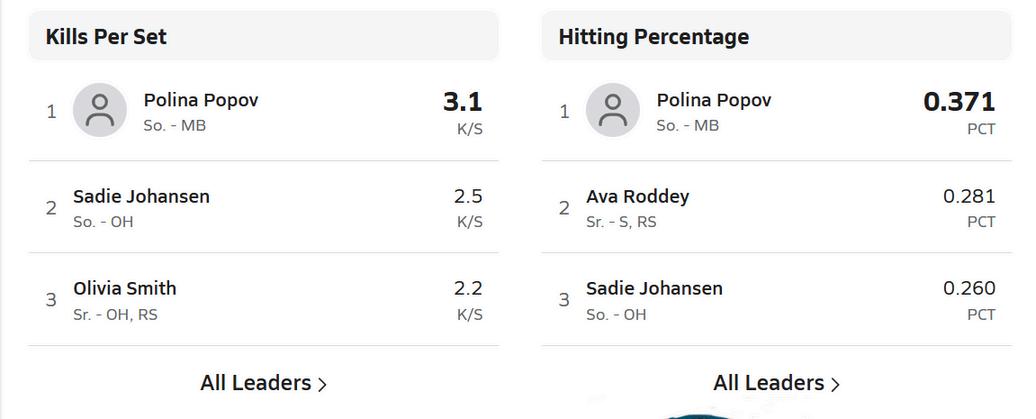Click Polina Popov's avatar in Hitting Percentage

[x=612, y=111]
